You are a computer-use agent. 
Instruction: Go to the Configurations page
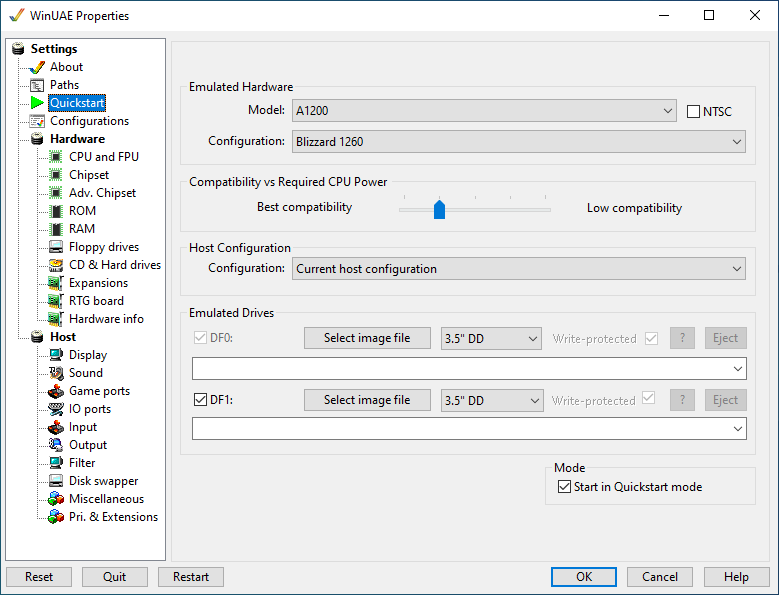(90, 121)
